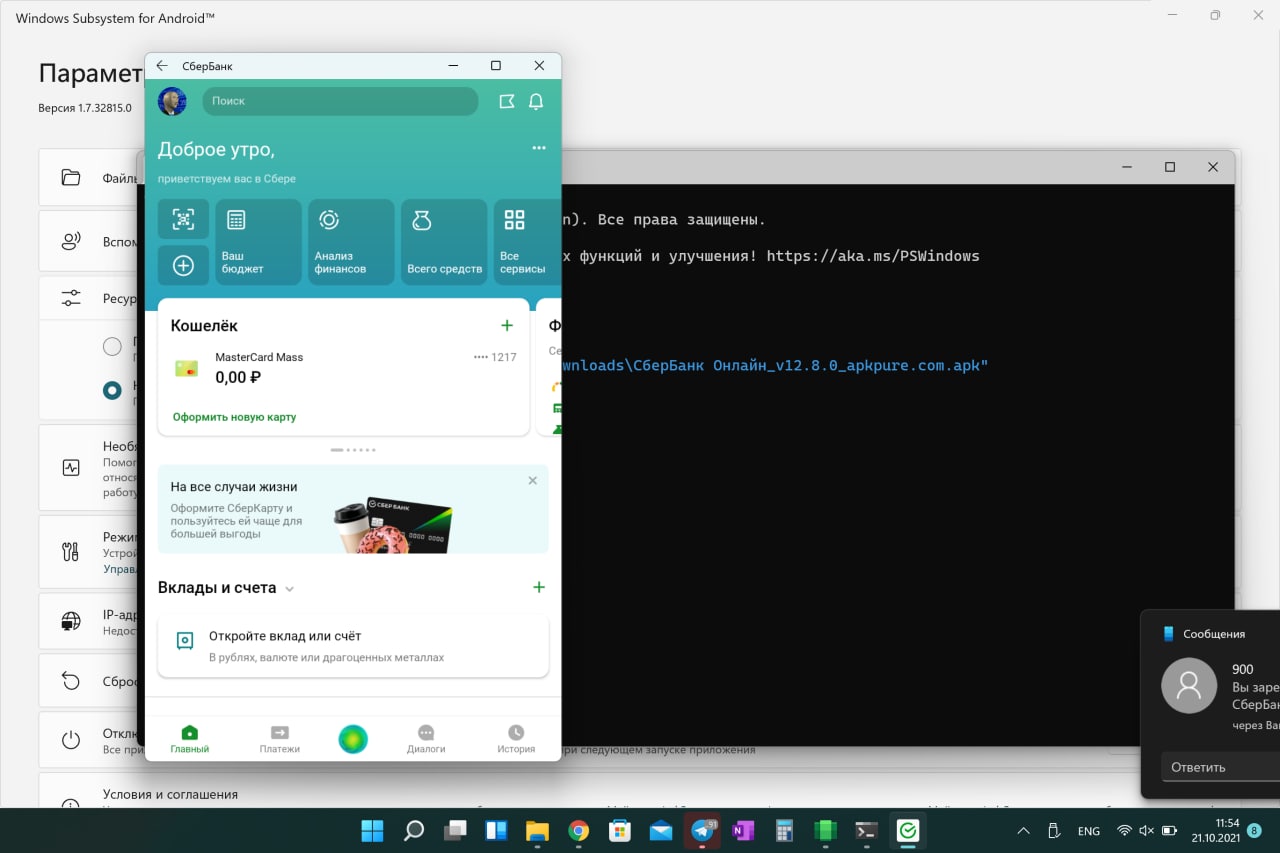The image size is (1280, 853).
Task: Open the Windows Start menu
Action: pyautogui.click(x=372, y=830)
